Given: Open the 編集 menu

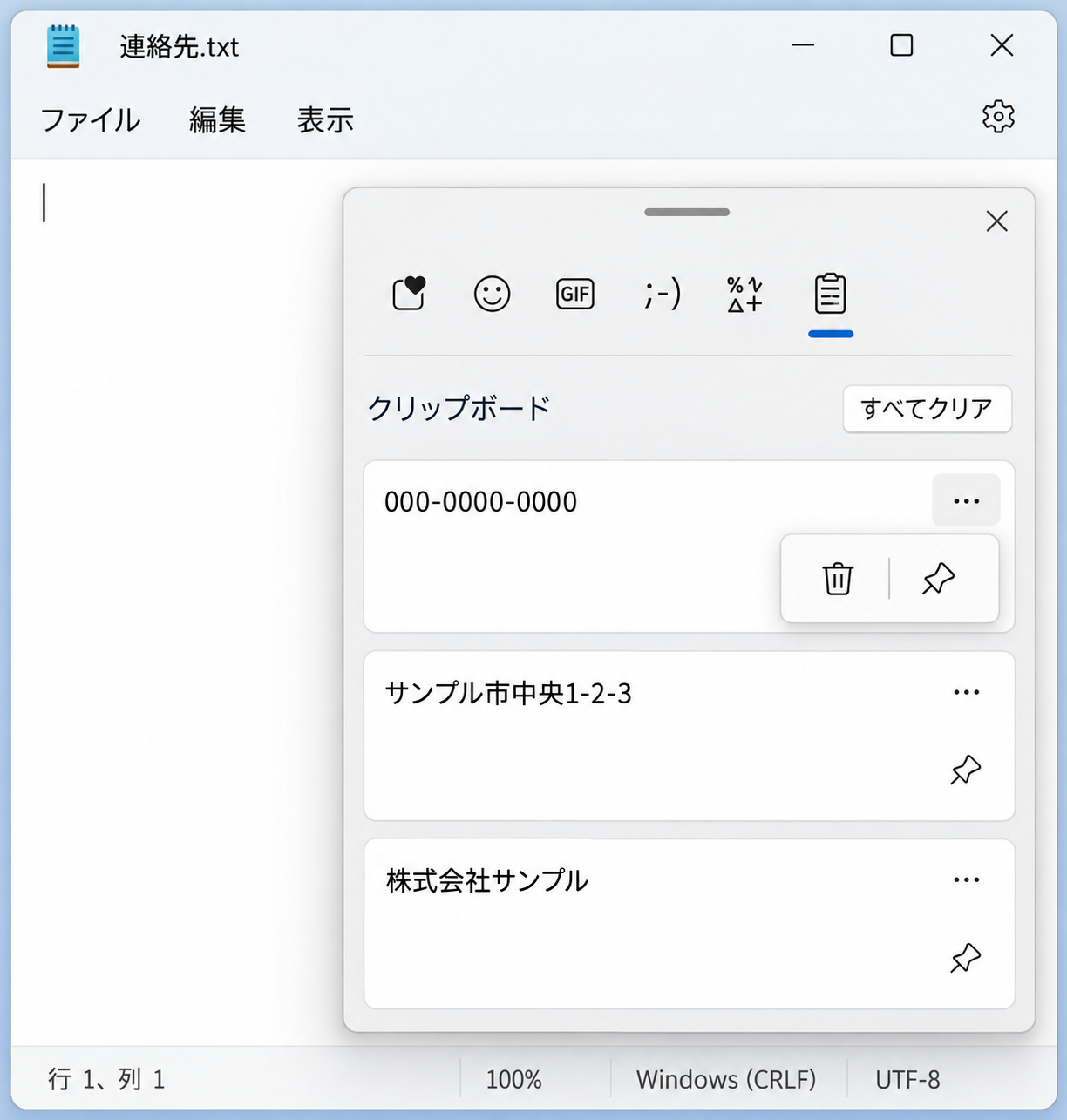Looking at the screenshot, I should [217, 119].
